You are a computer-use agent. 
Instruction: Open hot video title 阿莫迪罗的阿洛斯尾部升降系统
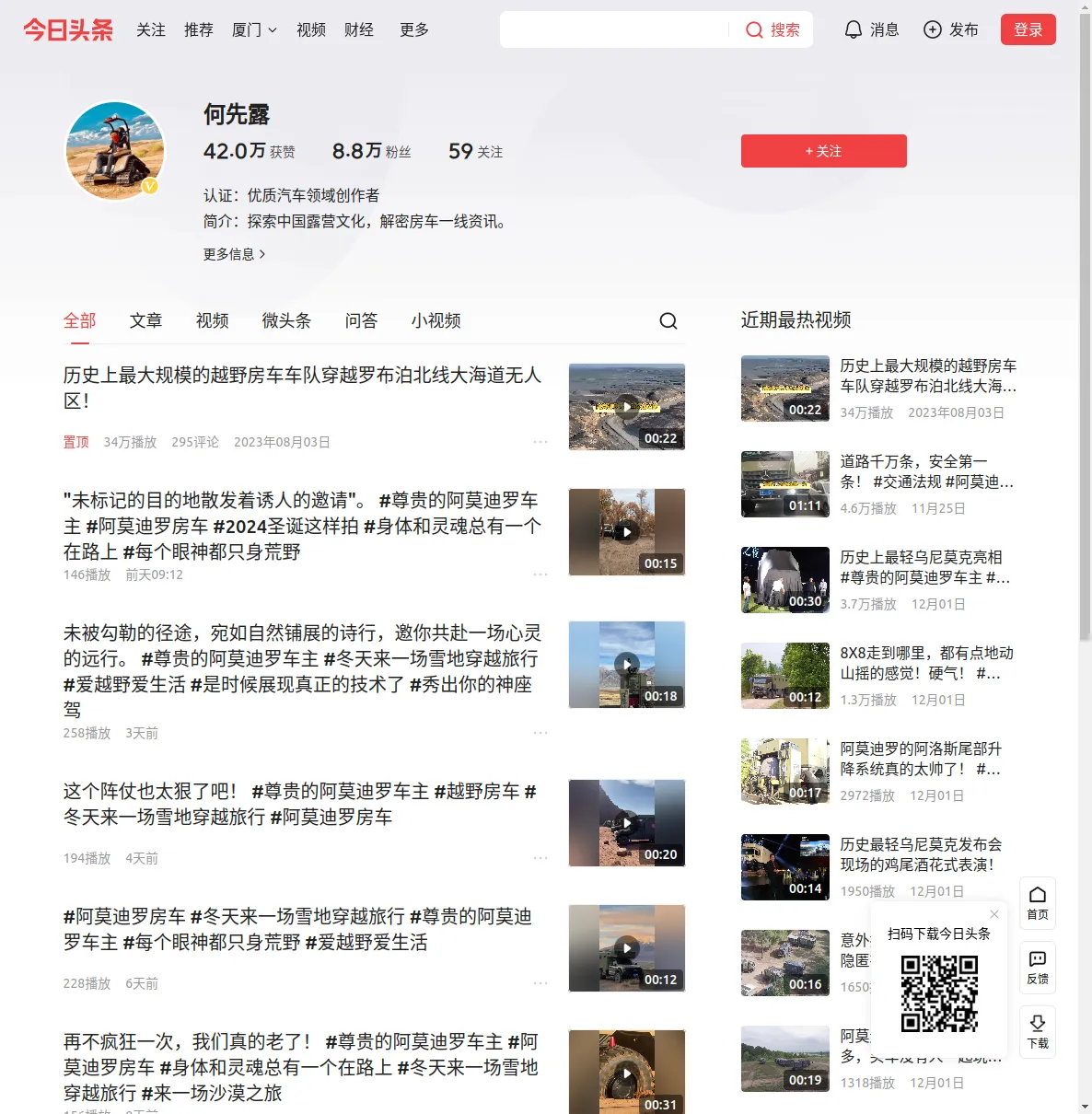(922, 759)
